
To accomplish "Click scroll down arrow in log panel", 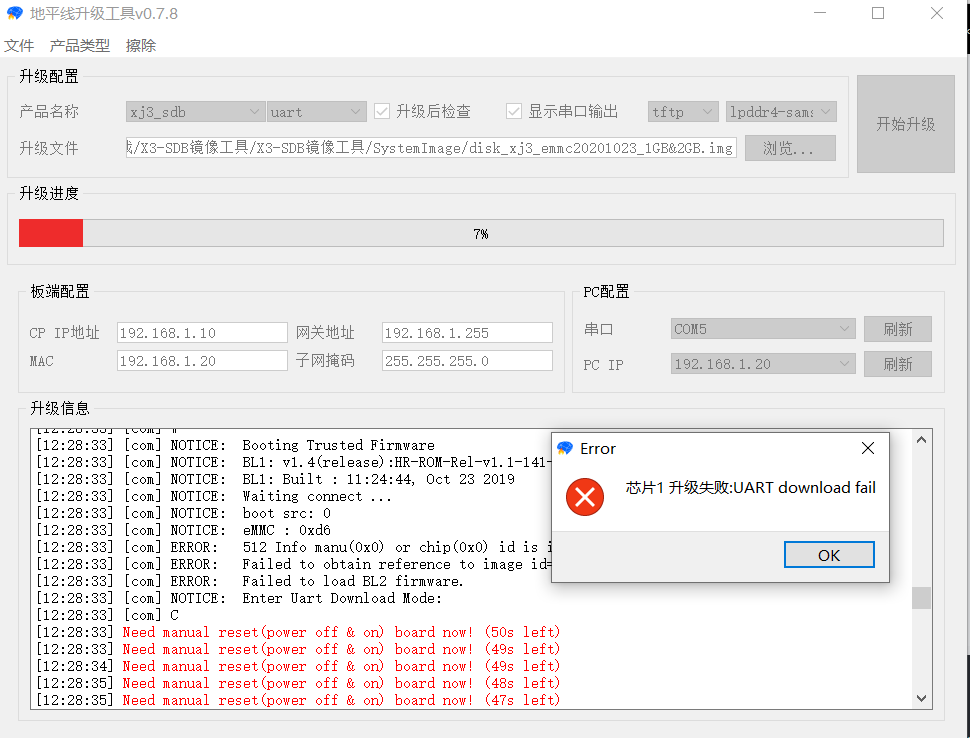I will click(x=921, y=697).
